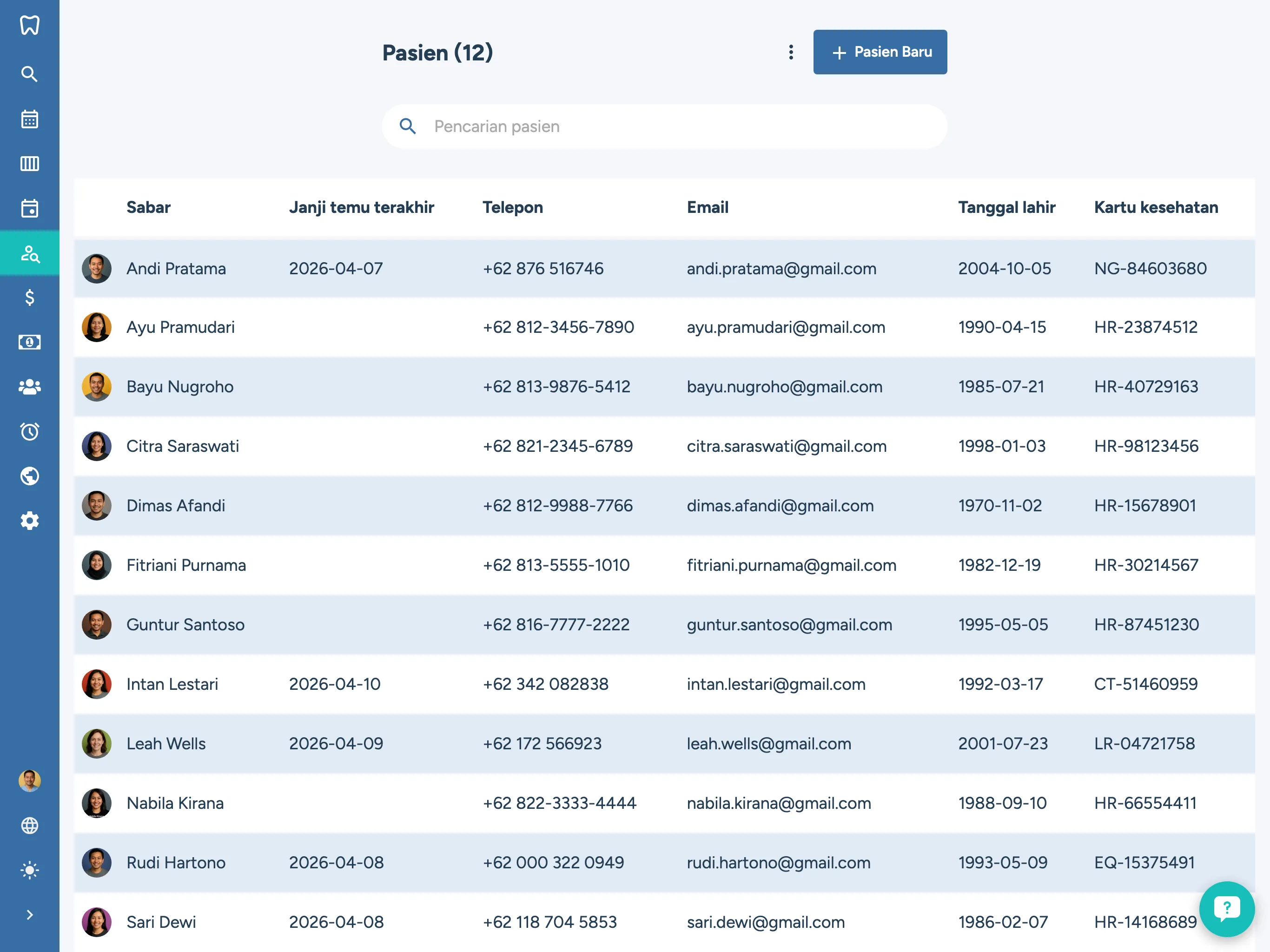The width and height of the screenshot is (1270, 952).
Task: Open the search icon in the sidebar
Action: click(x=29, y=74)
